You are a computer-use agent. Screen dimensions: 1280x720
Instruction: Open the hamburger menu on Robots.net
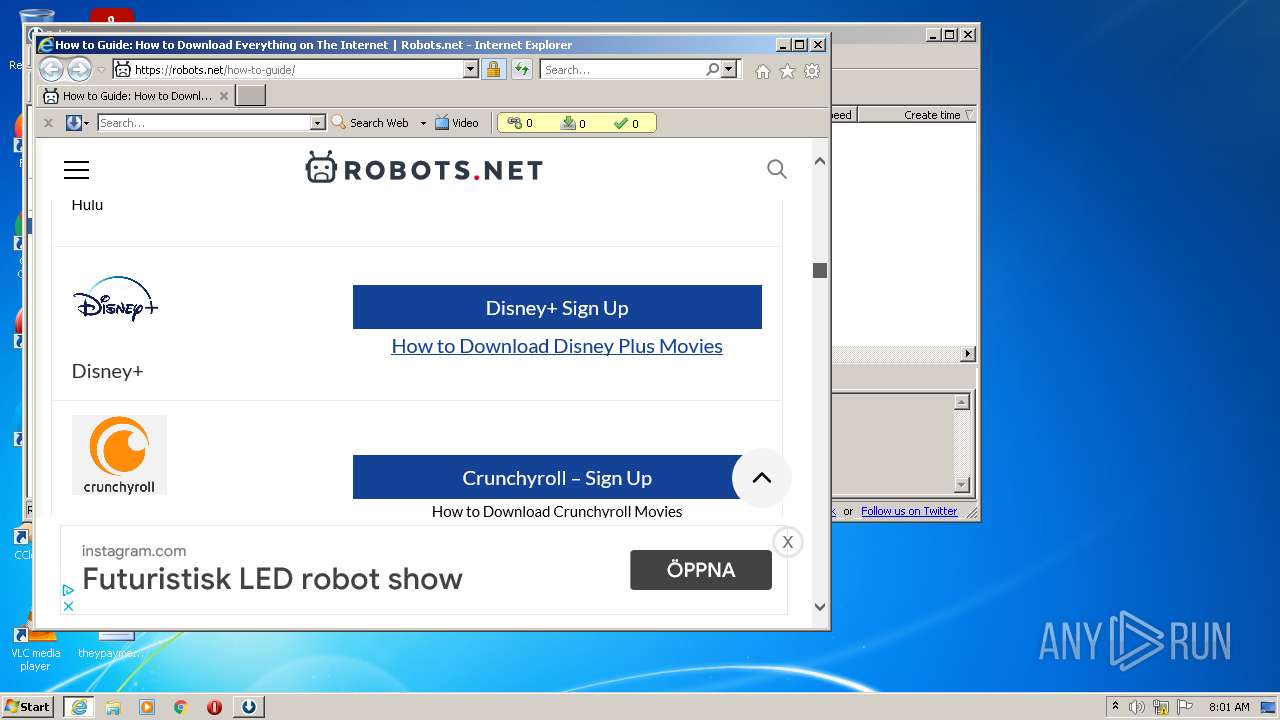tap(76, 170)
